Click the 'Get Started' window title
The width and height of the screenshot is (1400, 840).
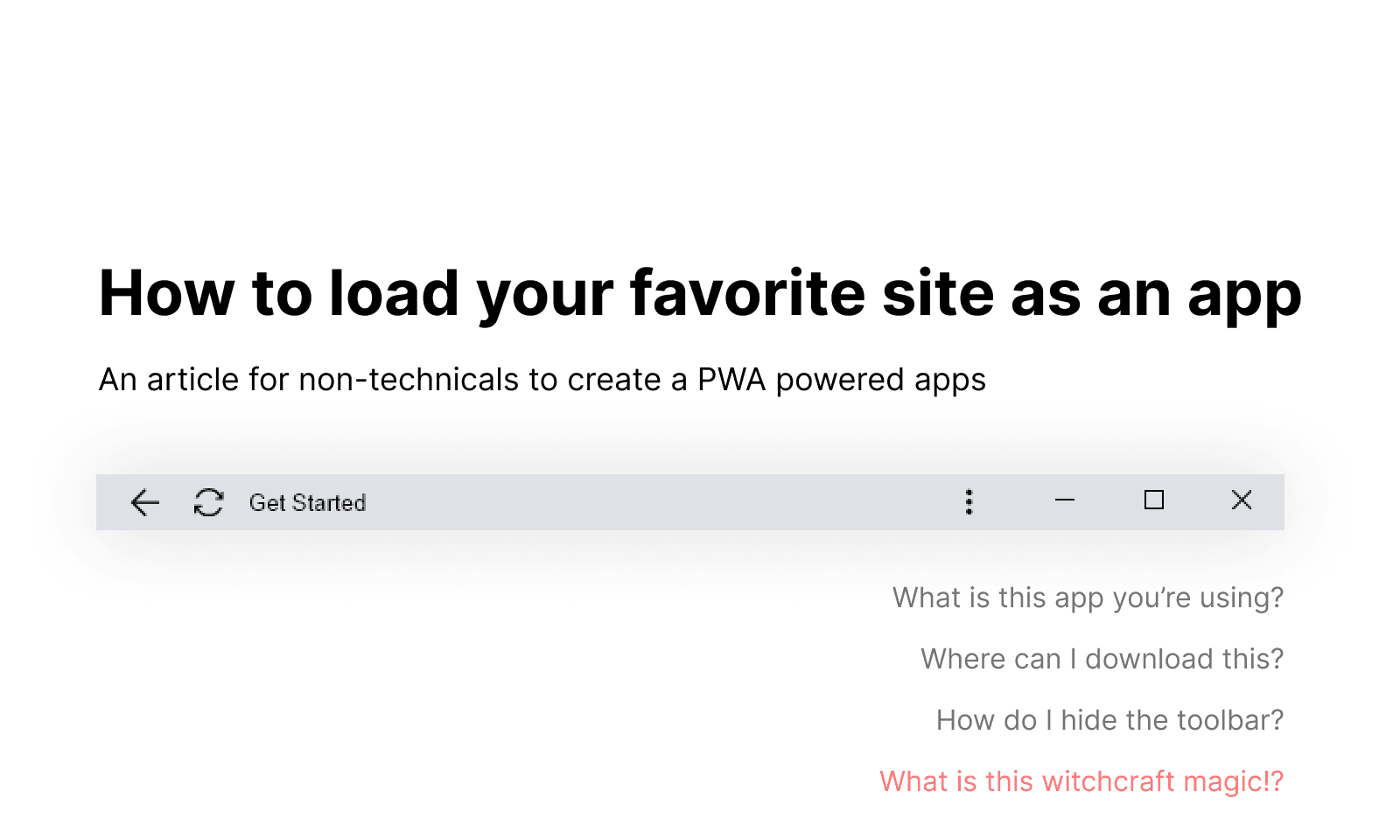307,503
